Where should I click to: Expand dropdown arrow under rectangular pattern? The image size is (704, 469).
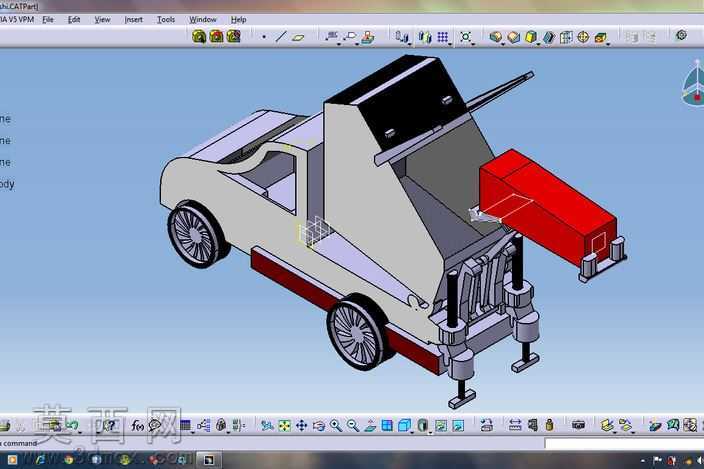[x=449, y=44]
